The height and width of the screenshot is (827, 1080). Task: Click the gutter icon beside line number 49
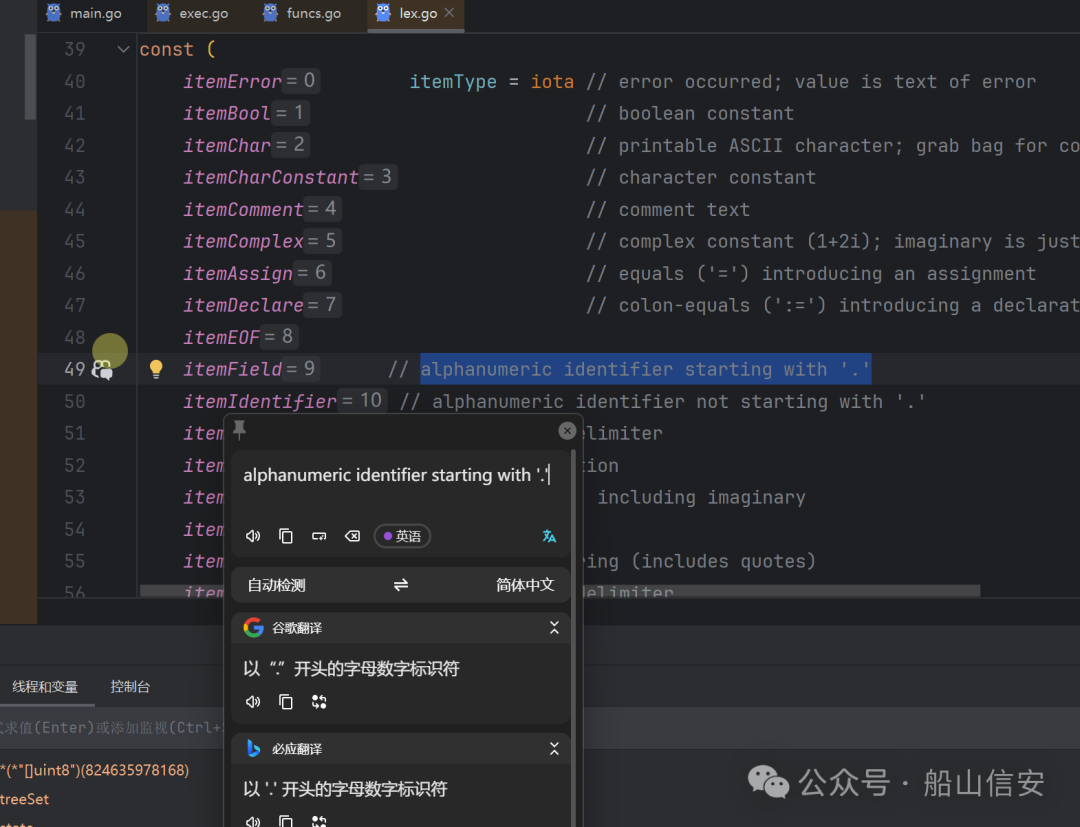point(102,370)
